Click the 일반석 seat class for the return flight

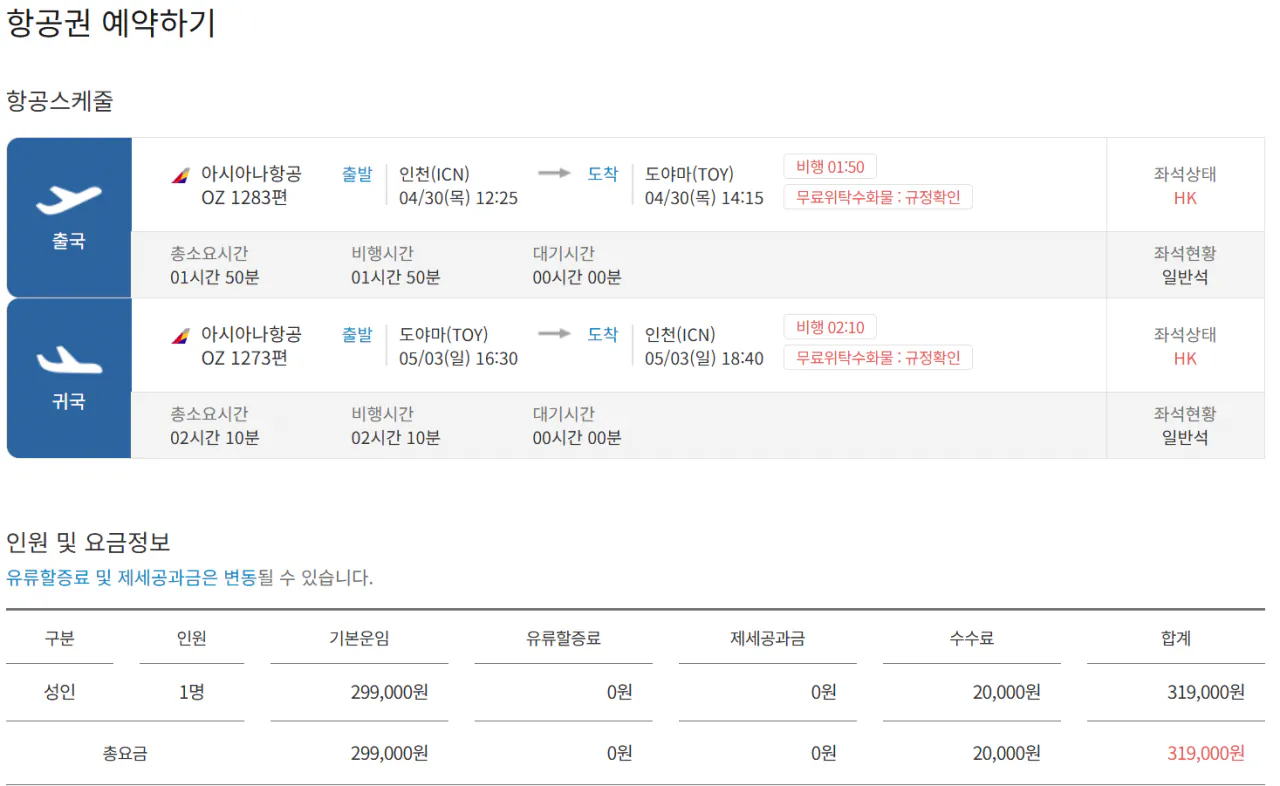[1185, 436]
